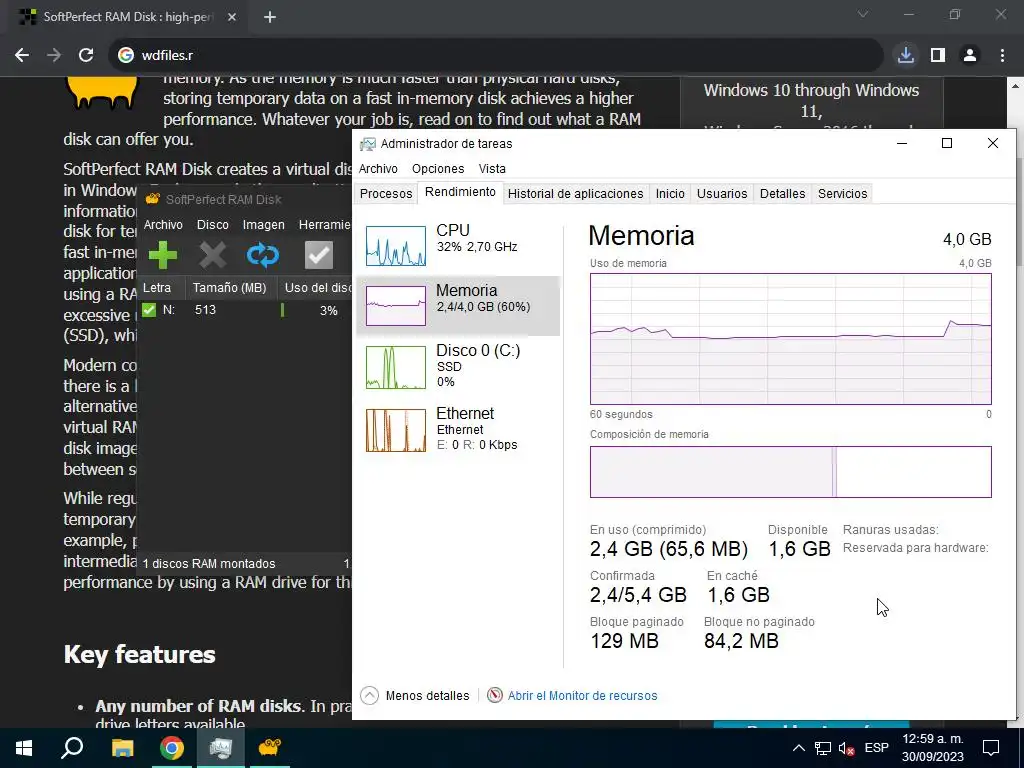This screenshot has width=1024, height=768.
Task: Click Chrome icon in the taskbar
Action: (172, 748)
